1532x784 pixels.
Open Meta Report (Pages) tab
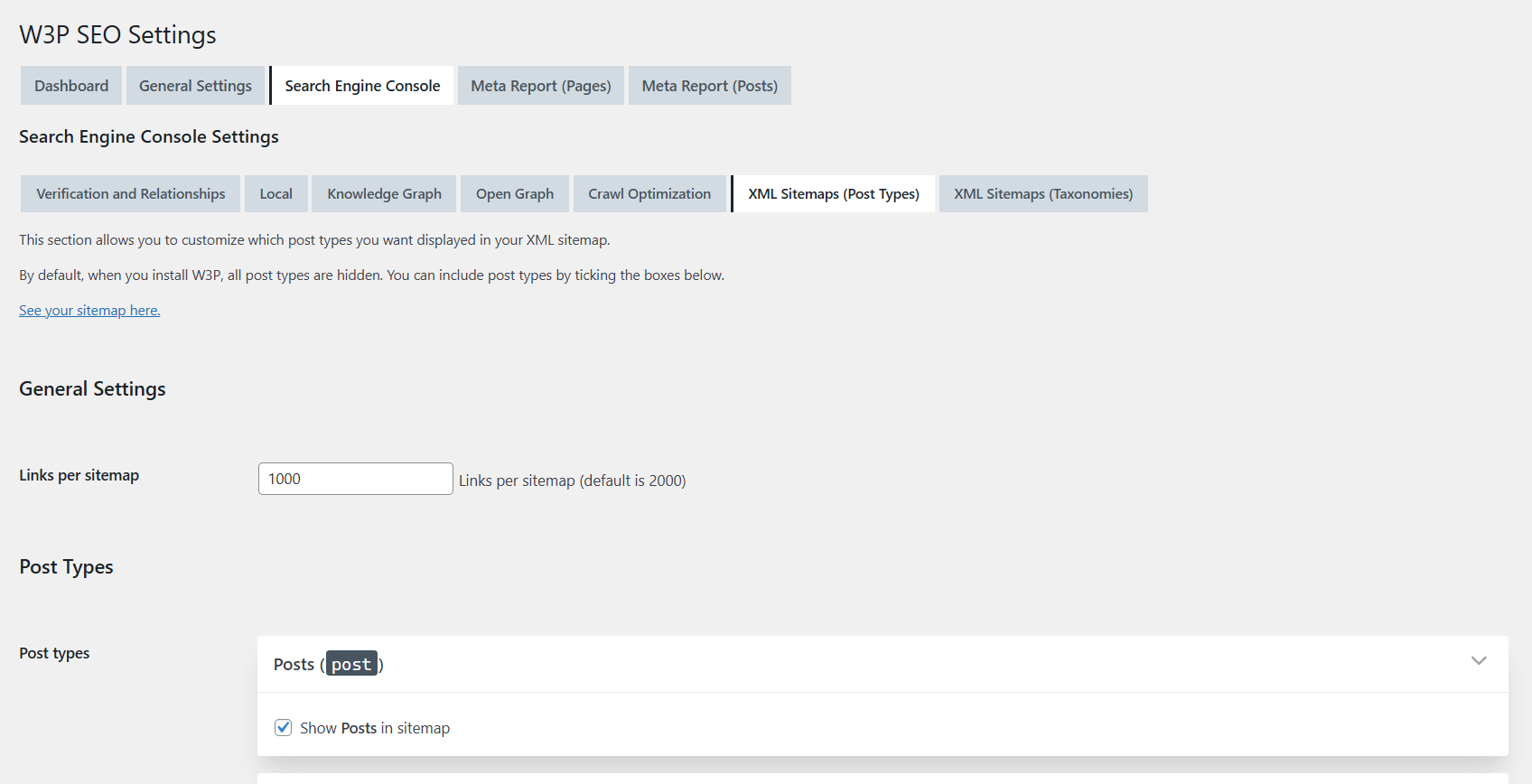click(541, 86)
